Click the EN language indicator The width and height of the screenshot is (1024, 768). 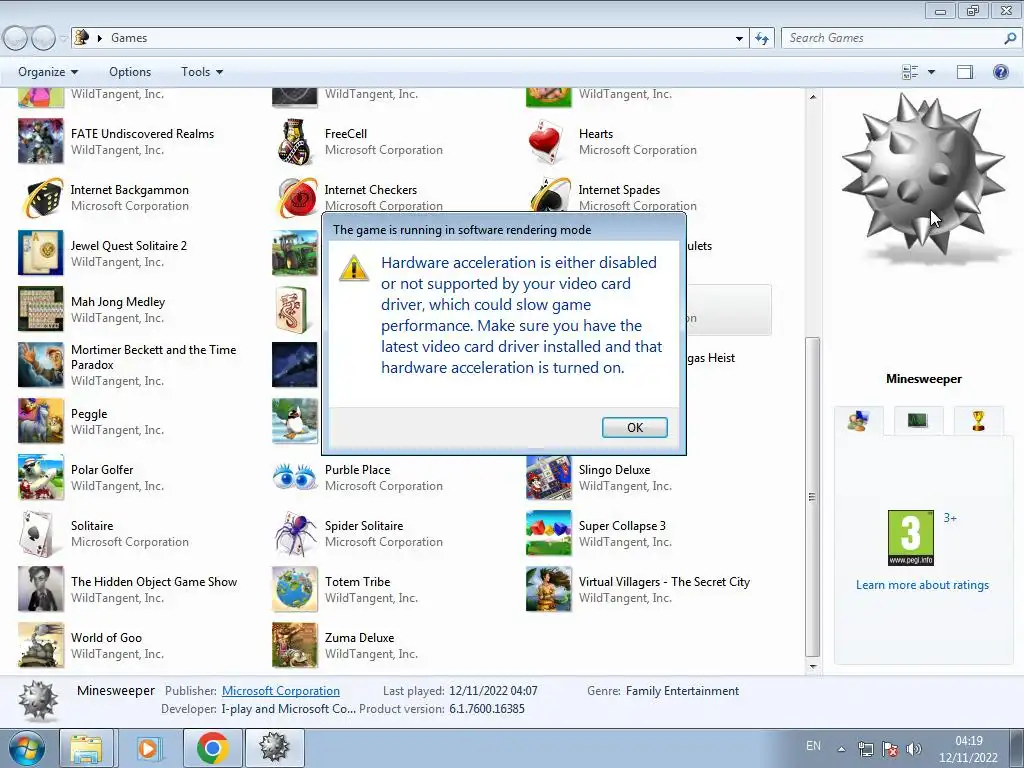click(x=813, y=746)
